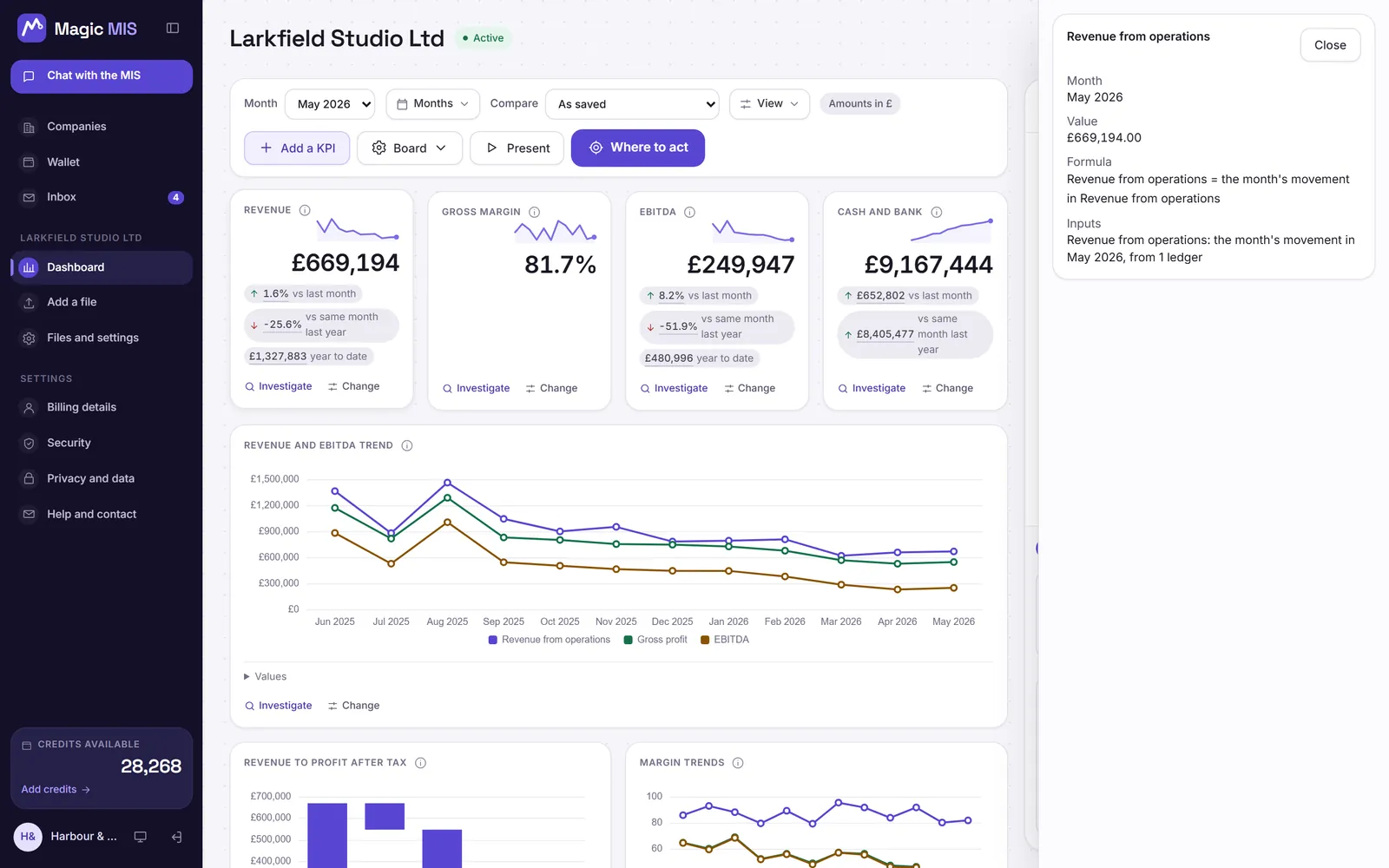Image resolution: width=1389 pixels, height=868 pixels.
Task: Click the Where to act button
Action: coord(638,148)
